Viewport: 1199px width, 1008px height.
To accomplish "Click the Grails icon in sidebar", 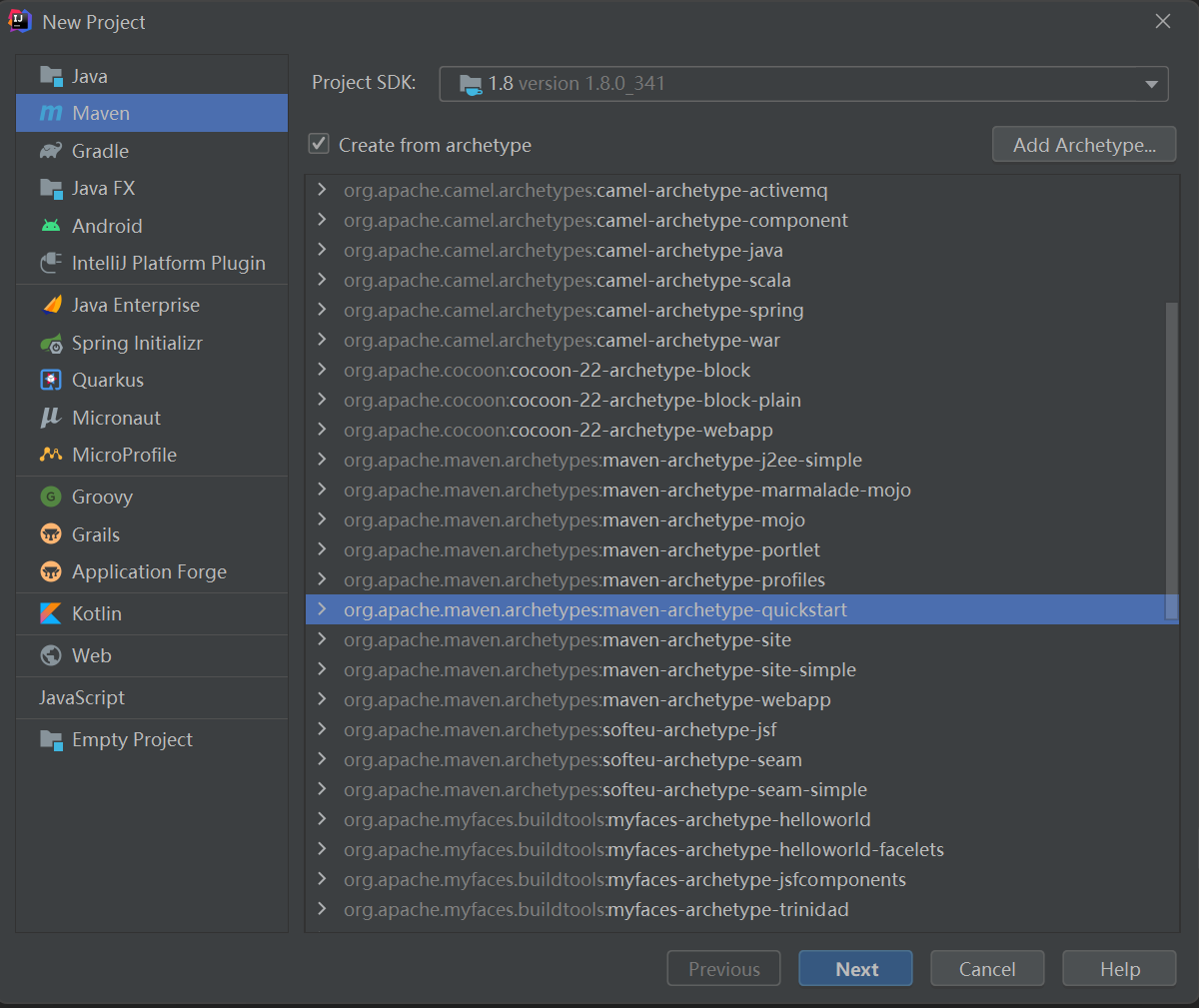I will click(x=51, y=534).
